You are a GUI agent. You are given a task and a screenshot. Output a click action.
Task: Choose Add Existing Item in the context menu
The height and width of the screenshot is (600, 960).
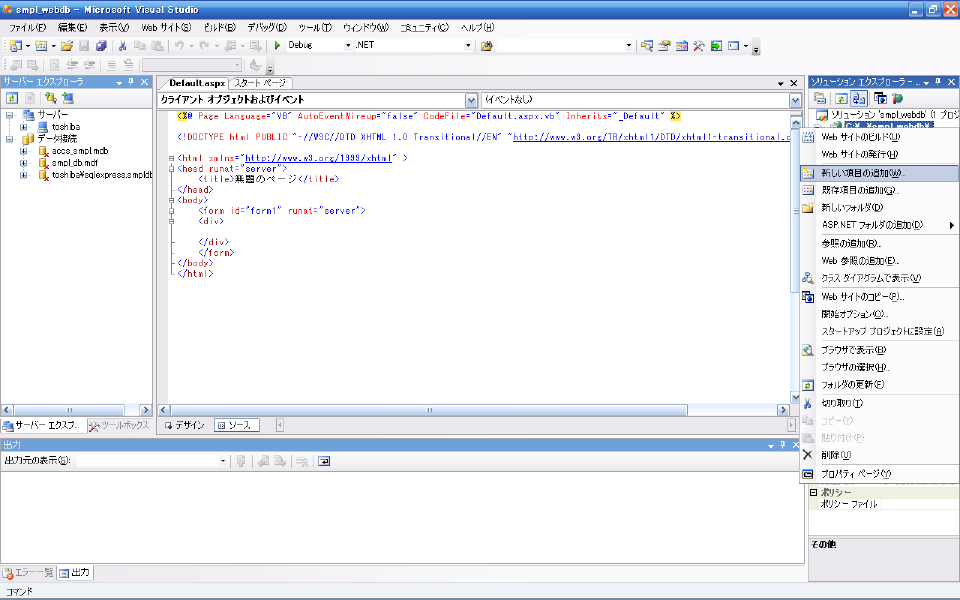click(879, 190)
